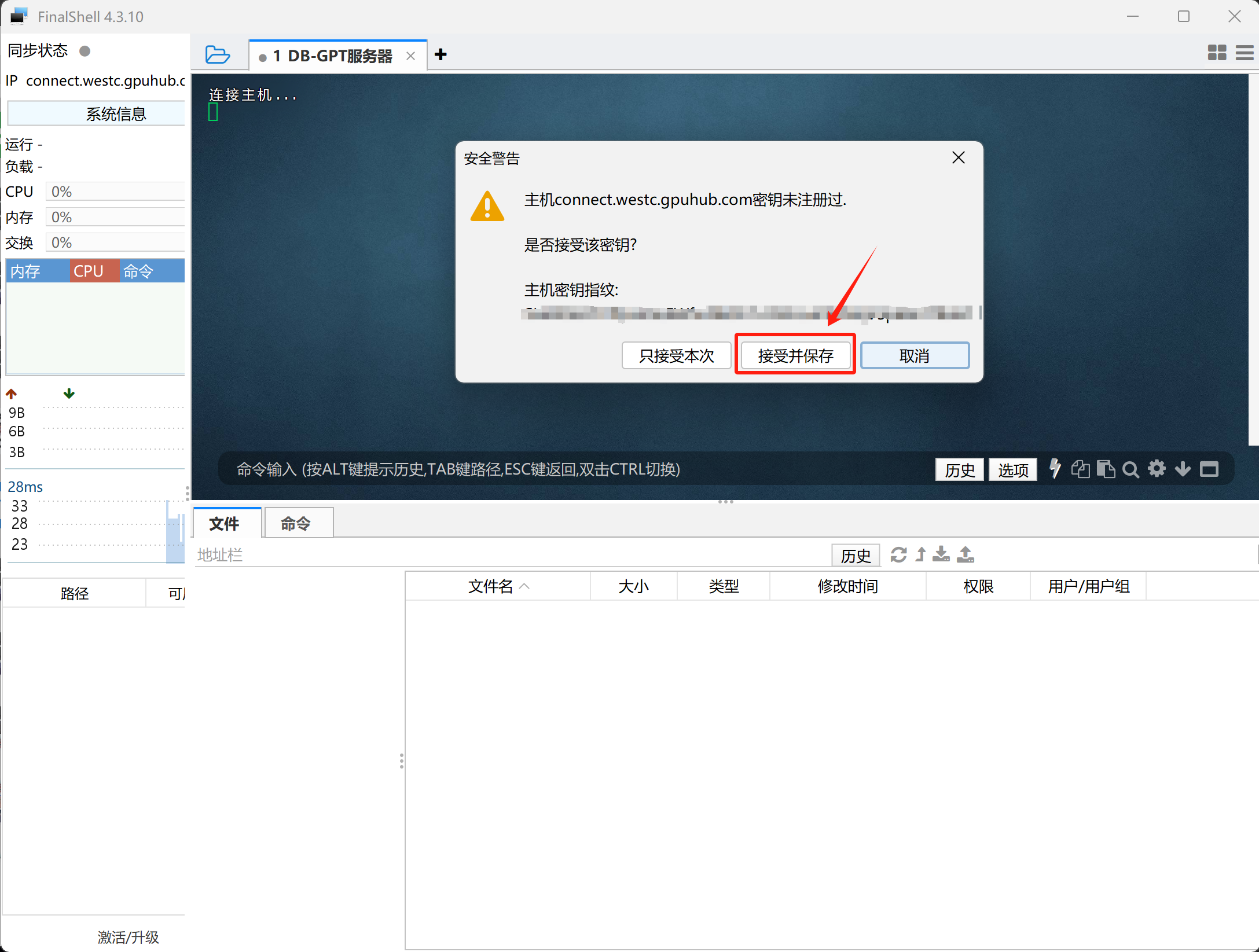Click the copy icon in terminal toolbar
1259x952 pixels.
pos(1080,469)
